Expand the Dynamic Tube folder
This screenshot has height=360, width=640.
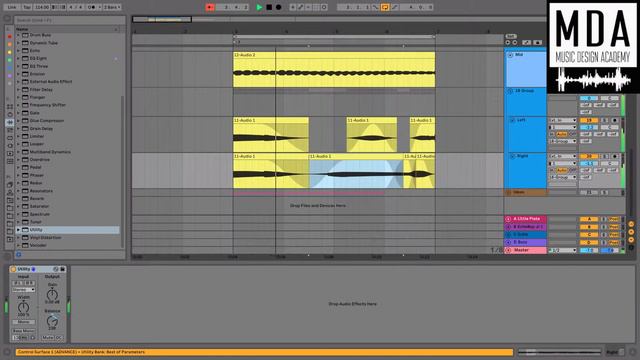coord(18,43)
